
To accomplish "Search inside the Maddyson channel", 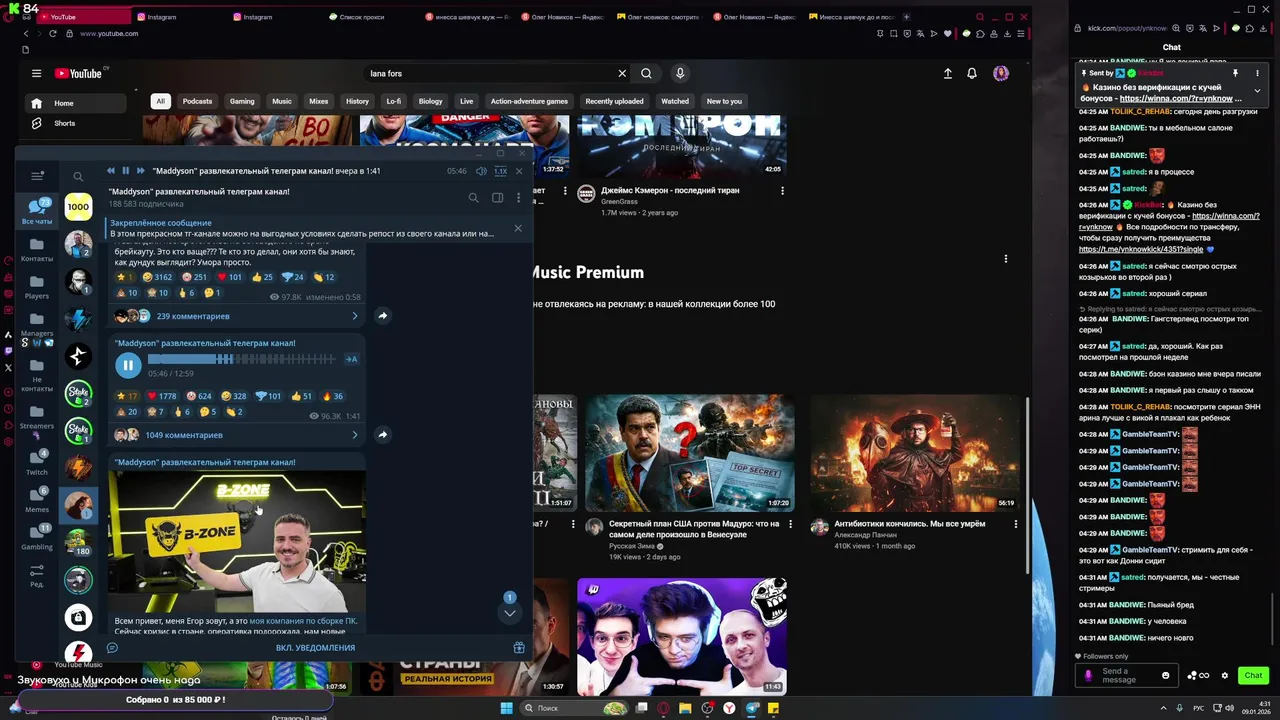I will click(x=474, y=198).
